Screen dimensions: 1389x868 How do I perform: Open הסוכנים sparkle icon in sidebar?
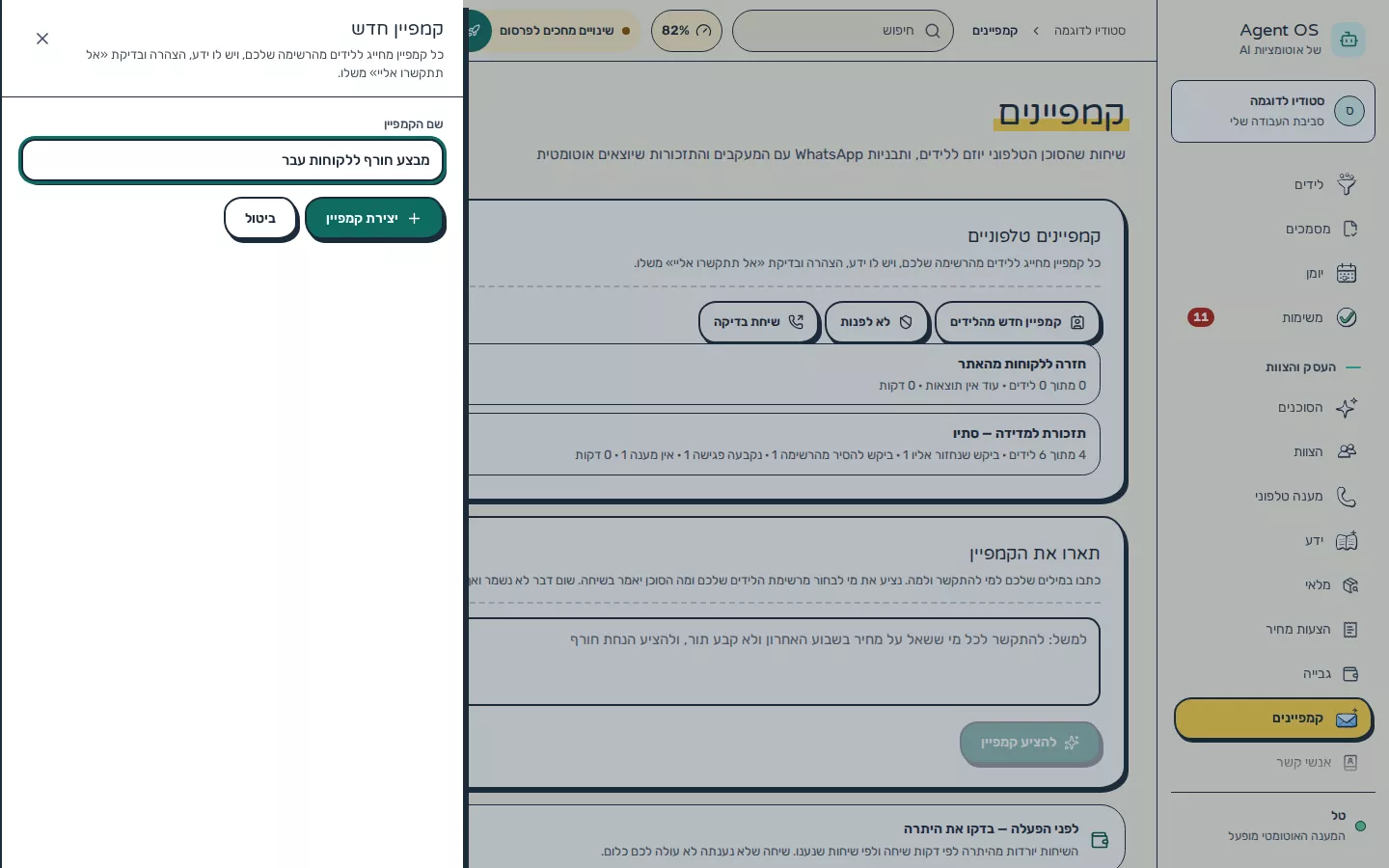[1347, 407]
